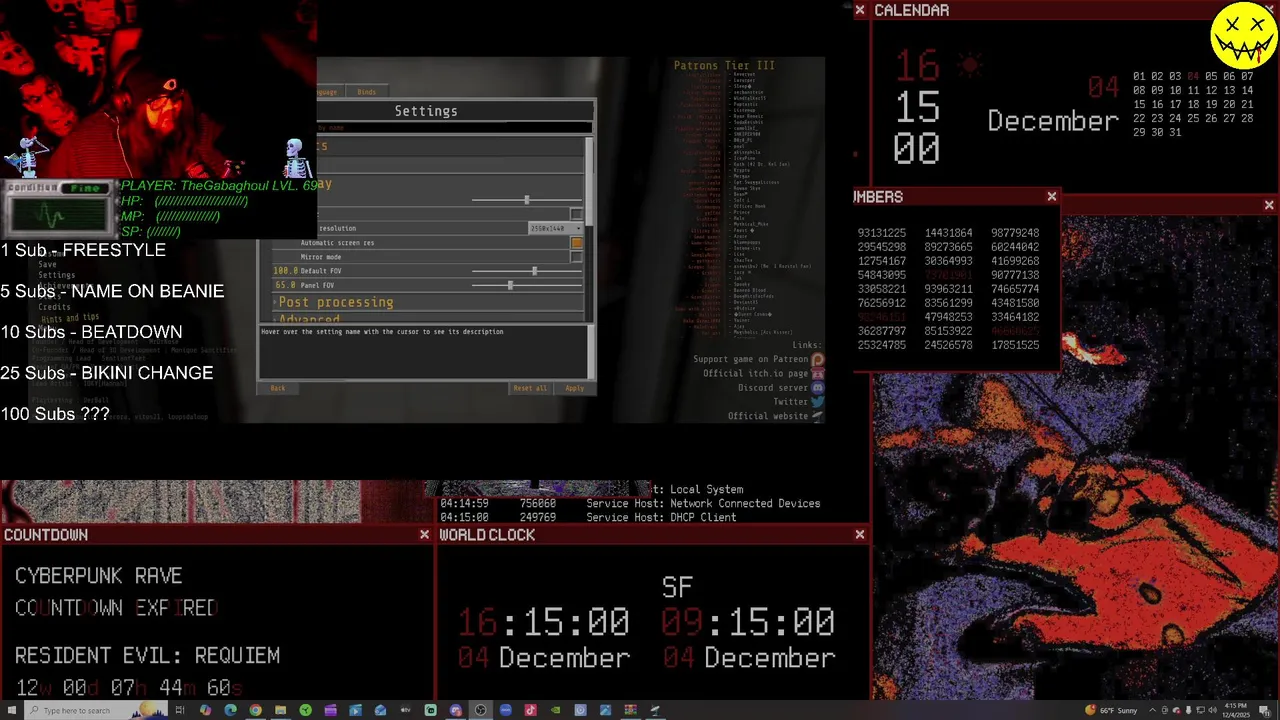
Task: Select Hints and tips menu entry
Action: [70, 318]
